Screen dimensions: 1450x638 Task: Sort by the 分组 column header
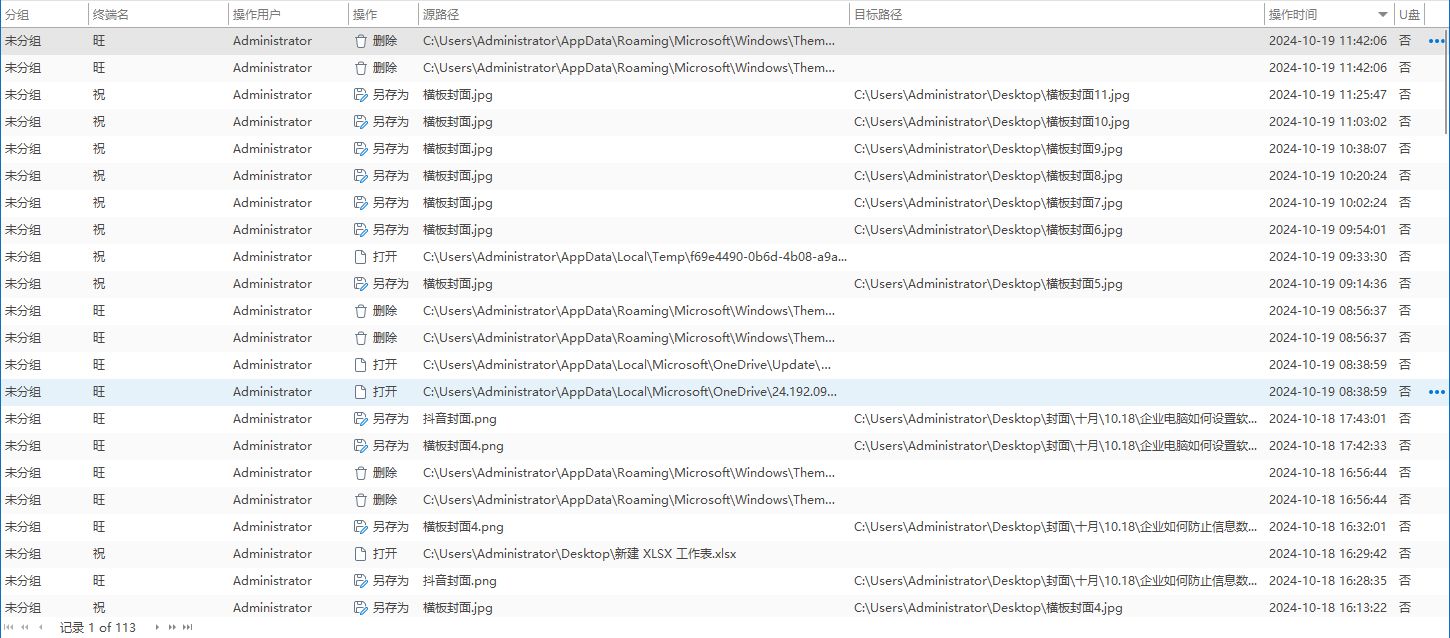pos(44,14)
